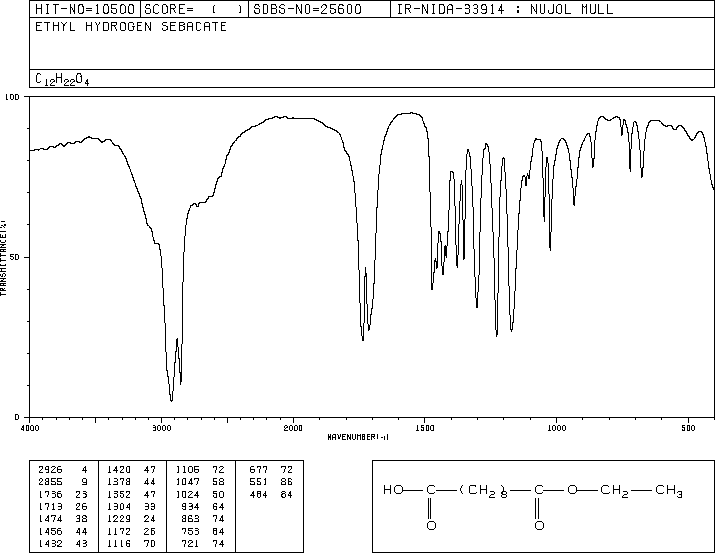This screenshot has height=553, width=715.
Task: Select peak value 484 in the table
Action: pyautogui.click(x=259, y=494)
